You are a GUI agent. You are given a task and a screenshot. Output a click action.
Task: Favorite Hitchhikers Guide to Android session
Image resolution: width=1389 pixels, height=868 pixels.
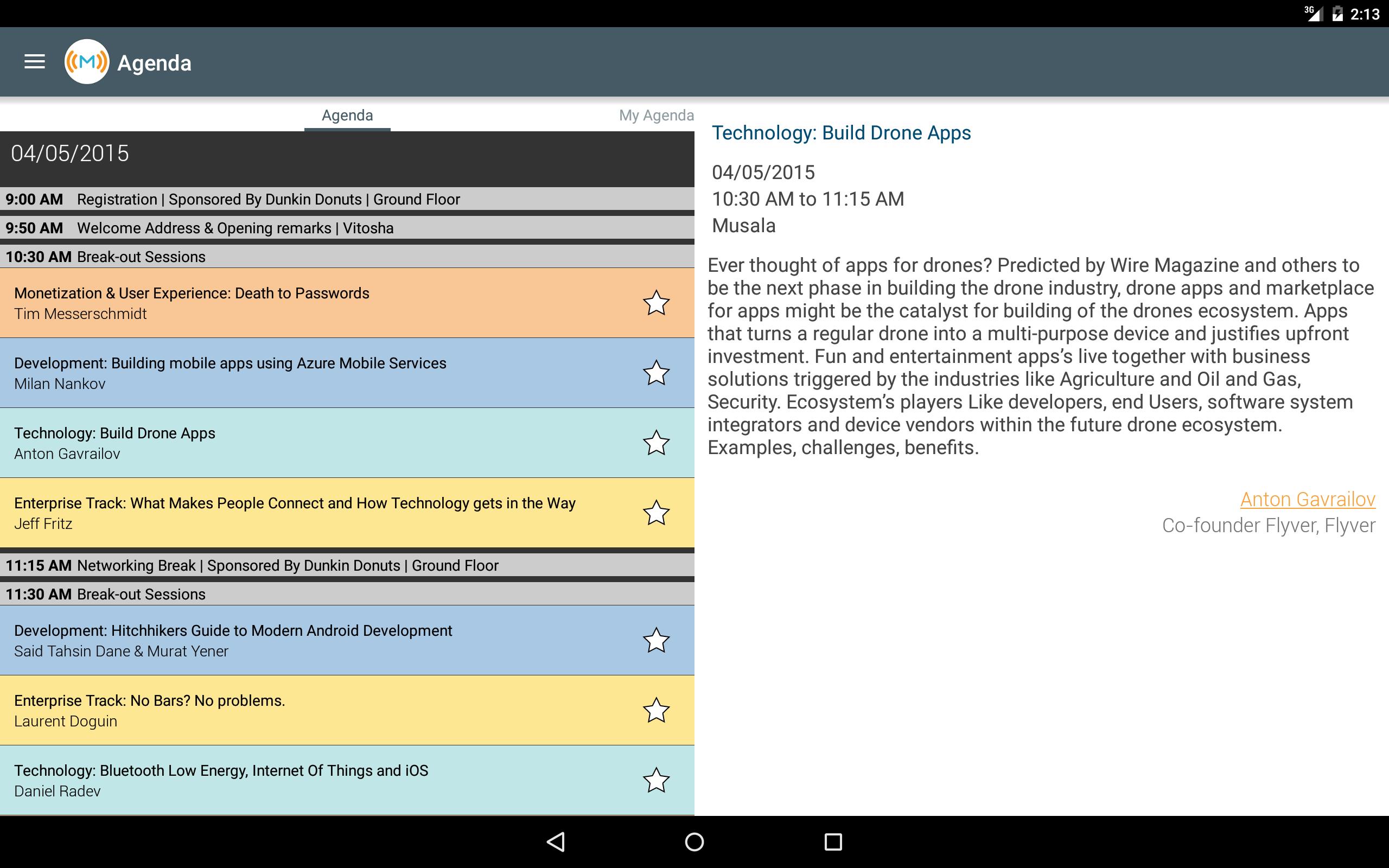(x=656, y=641)
